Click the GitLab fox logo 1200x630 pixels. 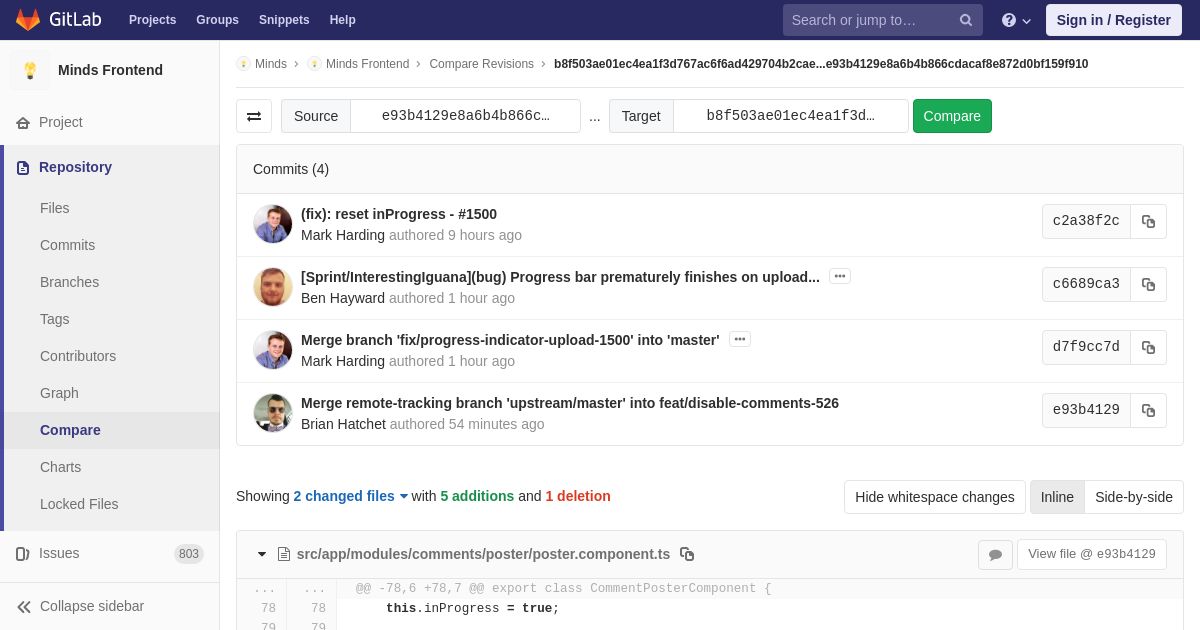click(28, 20)
